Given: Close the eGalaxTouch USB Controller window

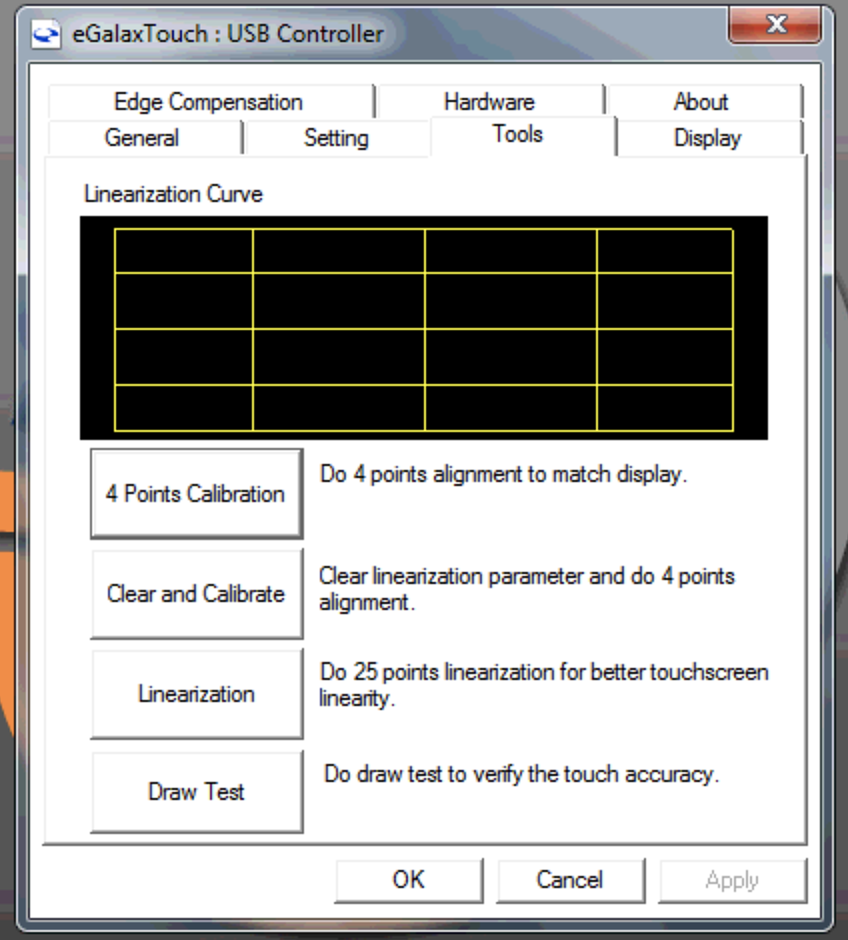Looking at the screenshot, I should tap(776, 25).
